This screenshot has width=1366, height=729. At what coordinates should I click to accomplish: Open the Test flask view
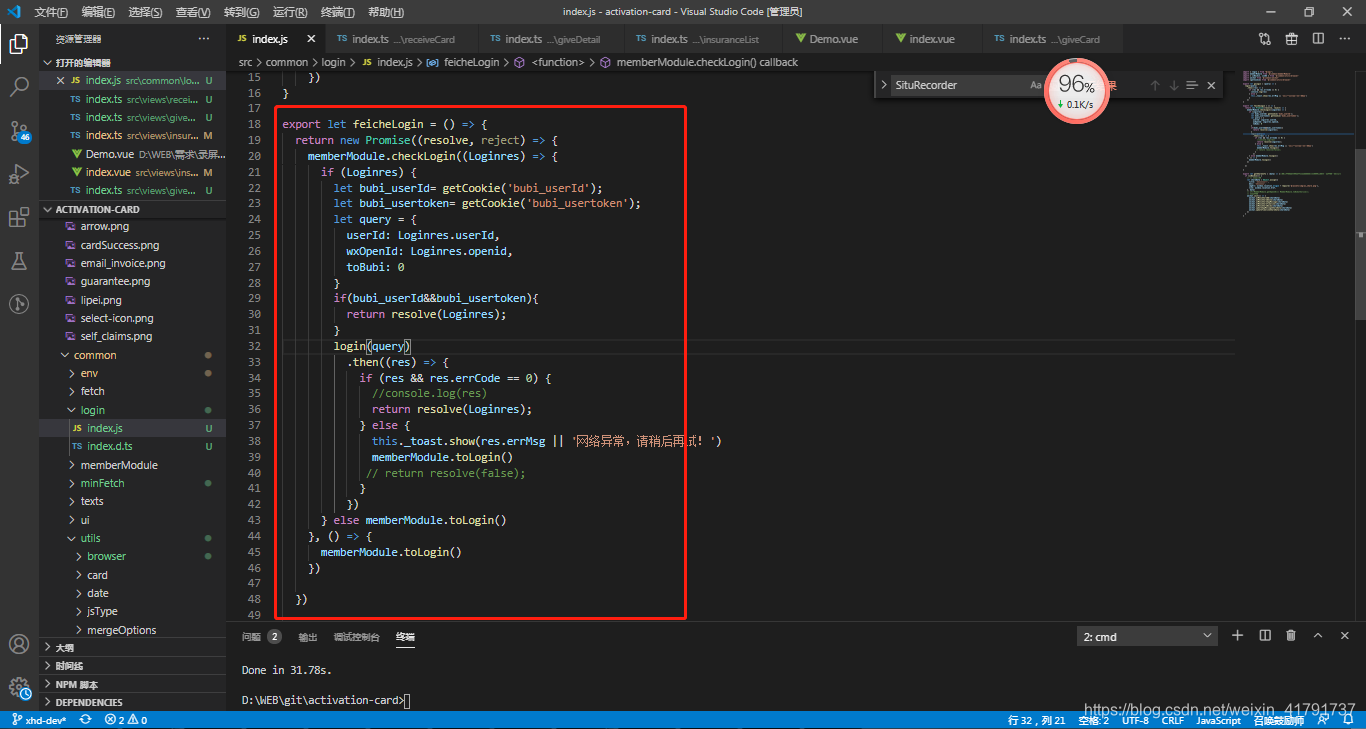(19, 260)
